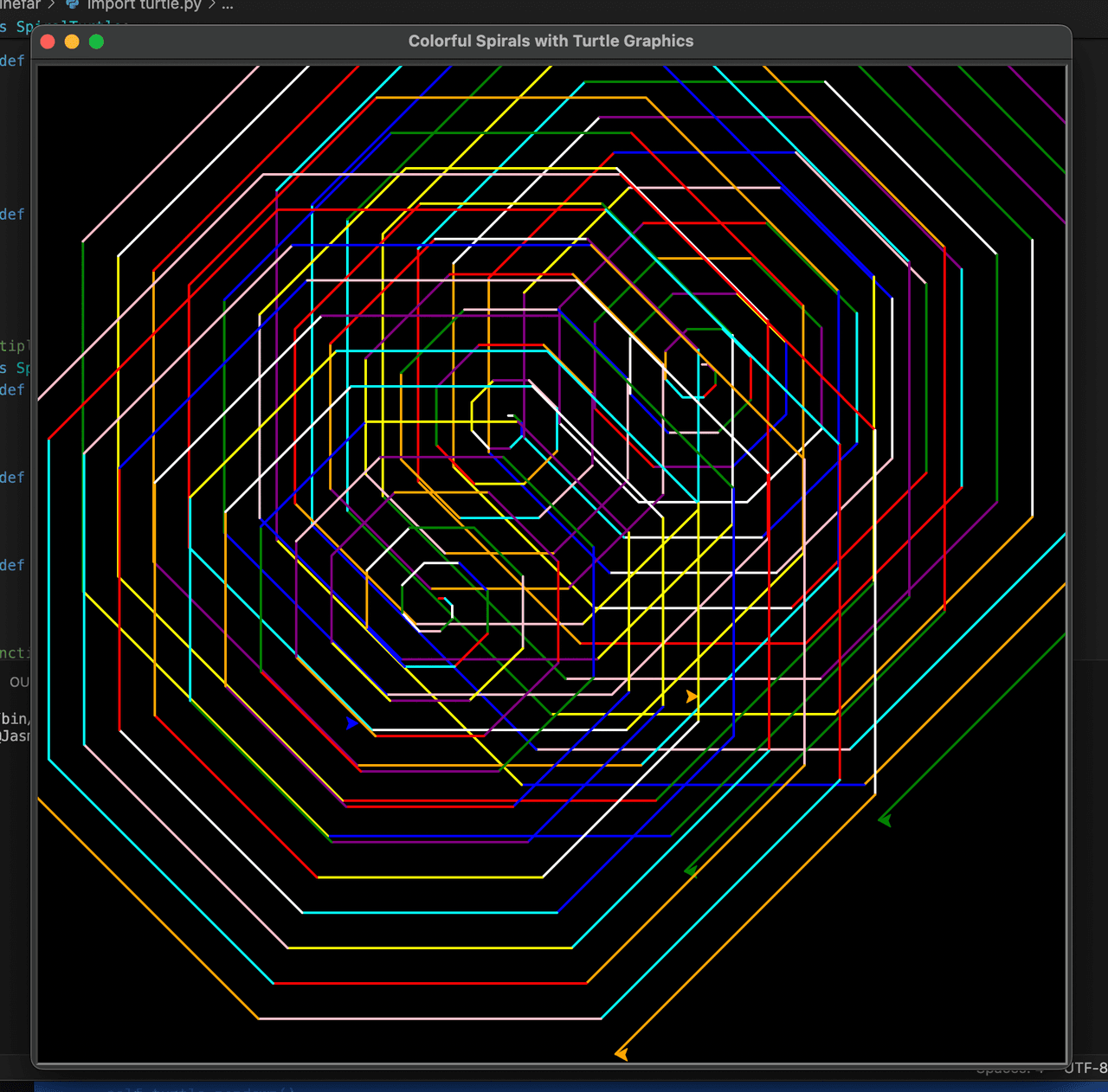This screenshot has height=1092, width=1108.
Task: Focus the "Colorful Spirals with Turtle Graphics" title bar
Action: [551, 42]
